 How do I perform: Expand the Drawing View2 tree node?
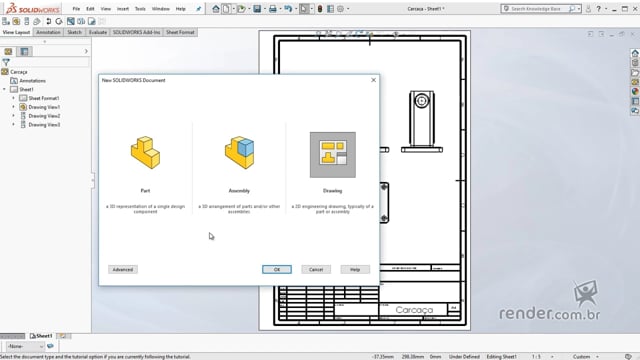(x=13, y=116)
